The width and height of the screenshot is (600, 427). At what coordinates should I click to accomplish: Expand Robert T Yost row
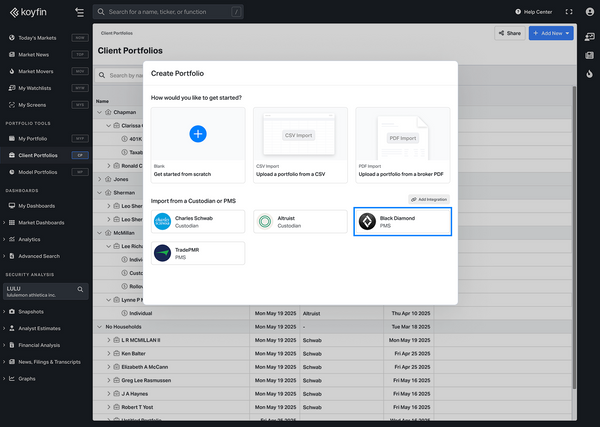[109, 407]
